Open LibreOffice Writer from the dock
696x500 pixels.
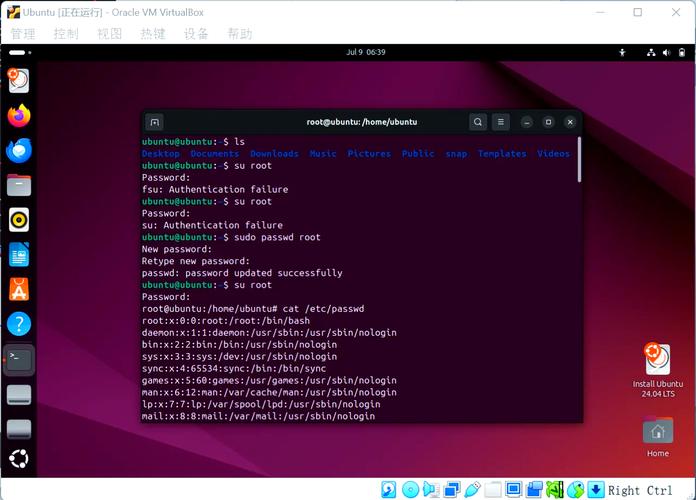point(19,254)
